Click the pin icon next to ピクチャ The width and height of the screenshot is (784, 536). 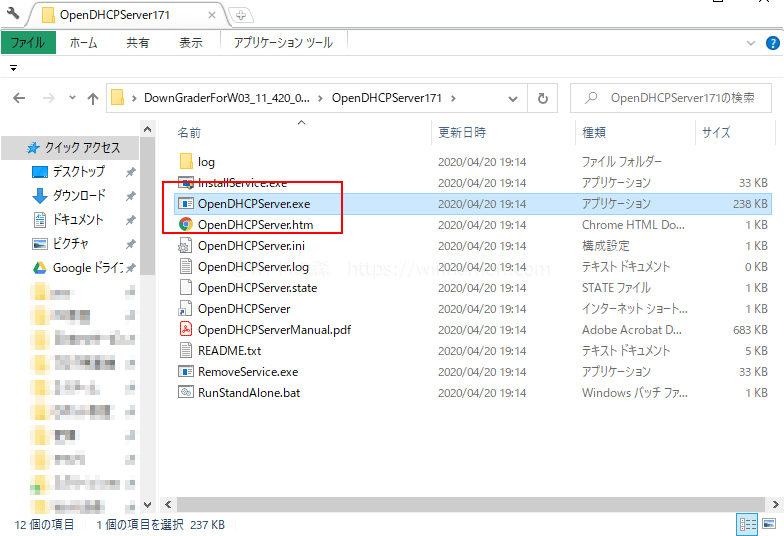tap(130, 244)
